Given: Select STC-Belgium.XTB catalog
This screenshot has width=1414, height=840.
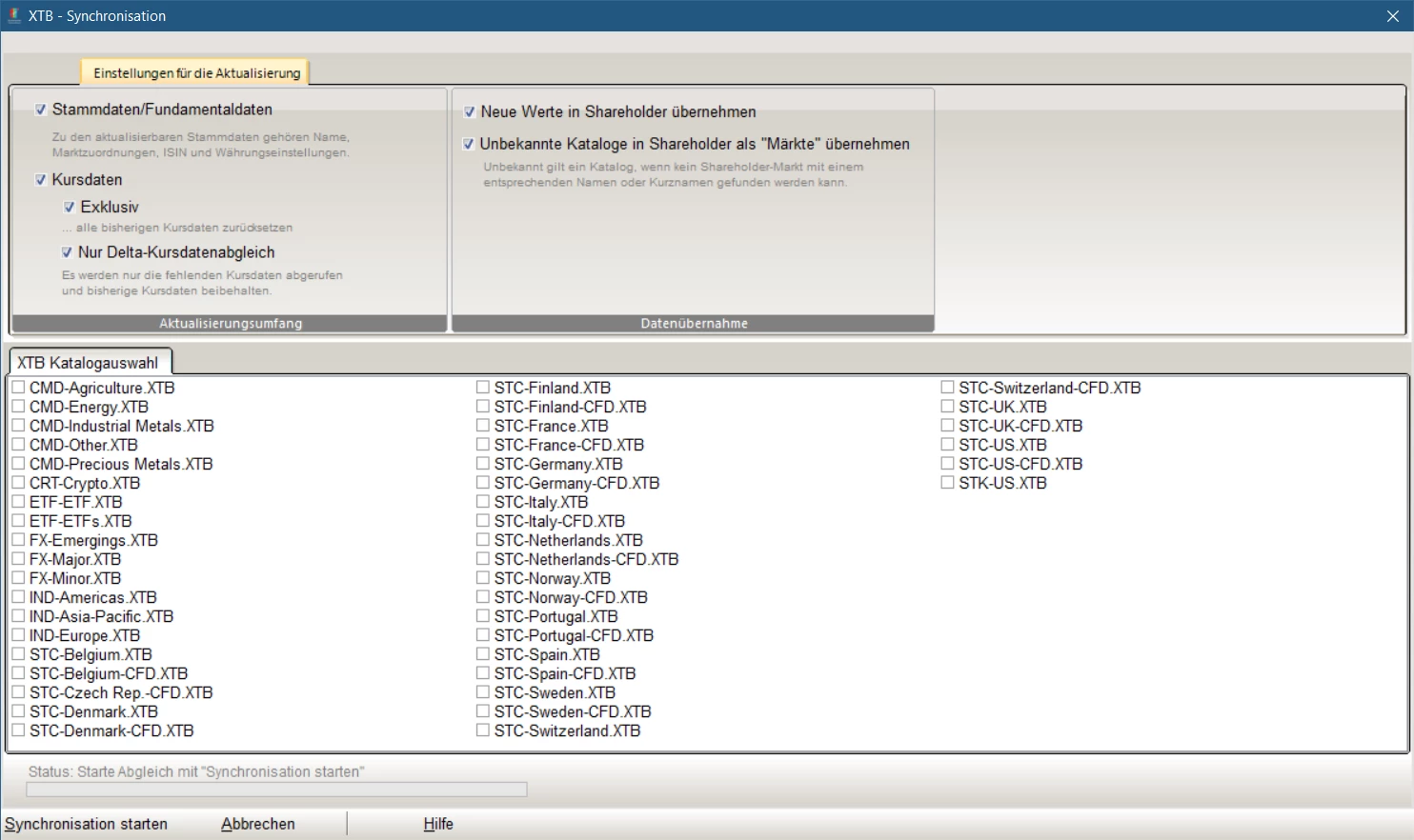Looking at the screenshot, I should point(18,654).
